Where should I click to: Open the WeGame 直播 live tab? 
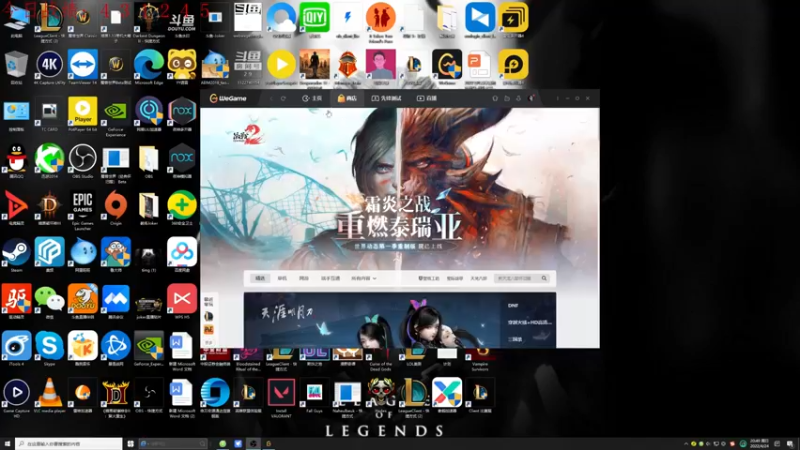pos(427,98)
